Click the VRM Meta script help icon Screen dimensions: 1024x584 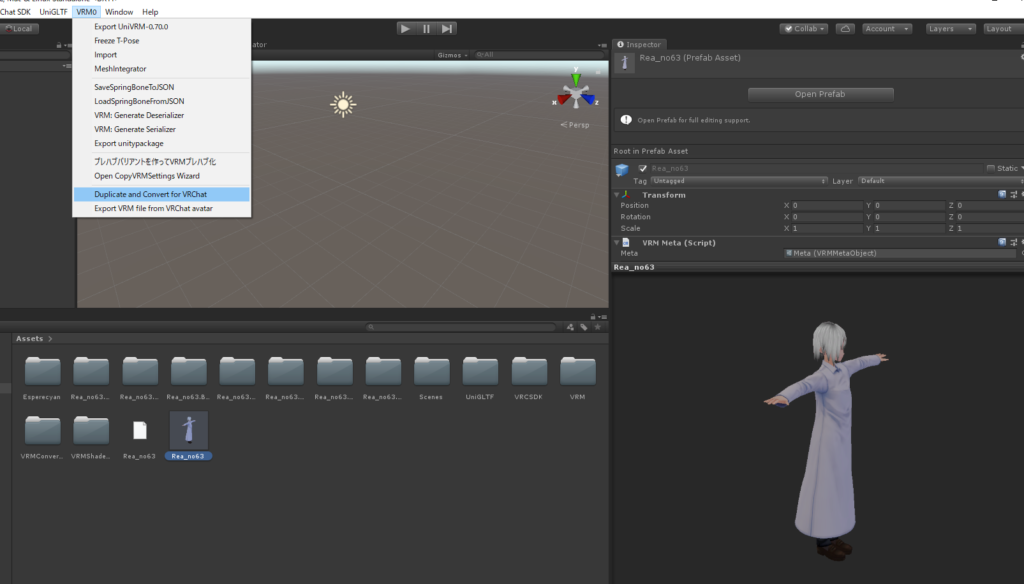click(1002, 242)
